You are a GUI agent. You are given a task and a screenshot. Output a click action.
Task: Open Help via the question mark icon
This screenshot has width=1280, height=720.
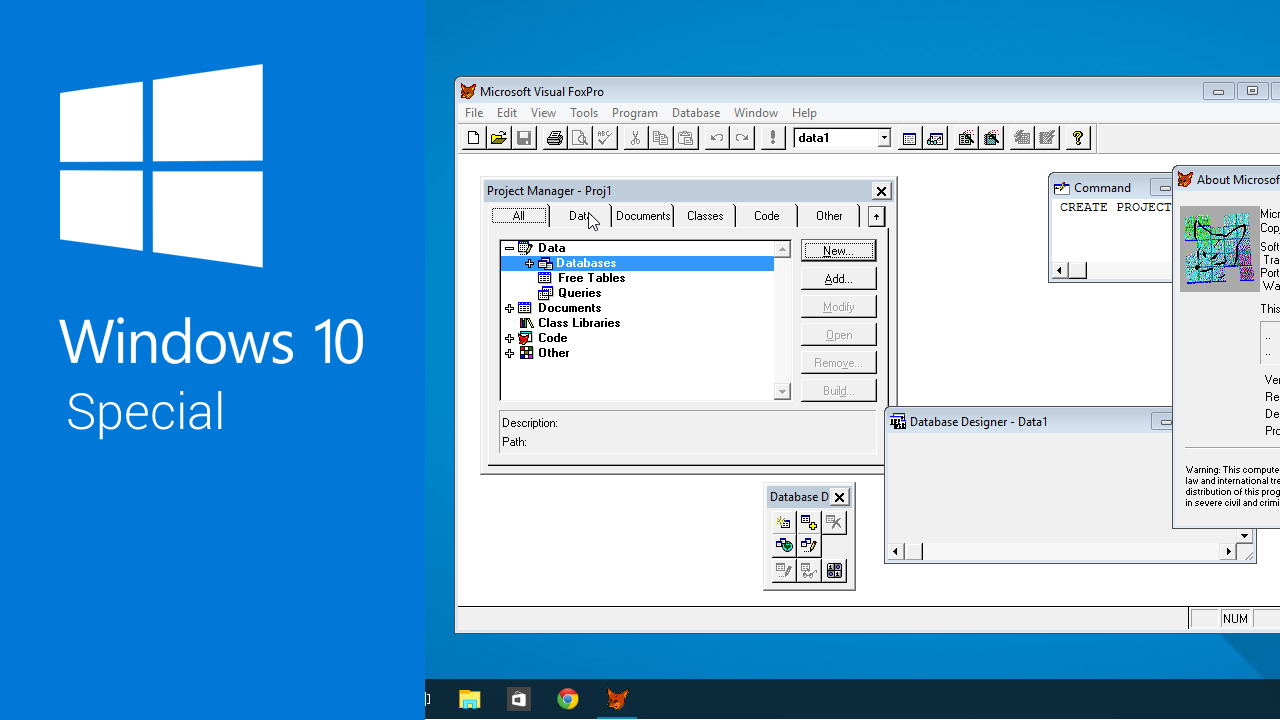pyautogui.click(x=1077, y=138)
